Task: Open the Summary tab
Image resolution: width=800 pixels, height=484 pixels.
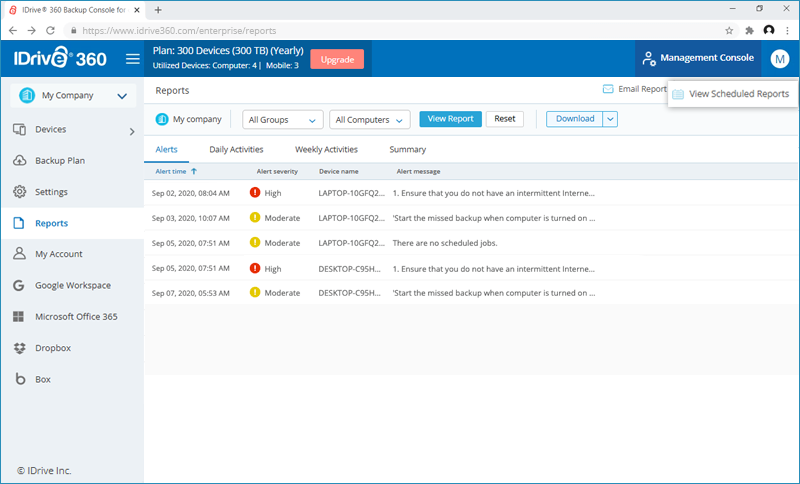Action: [x=407, y=149]
